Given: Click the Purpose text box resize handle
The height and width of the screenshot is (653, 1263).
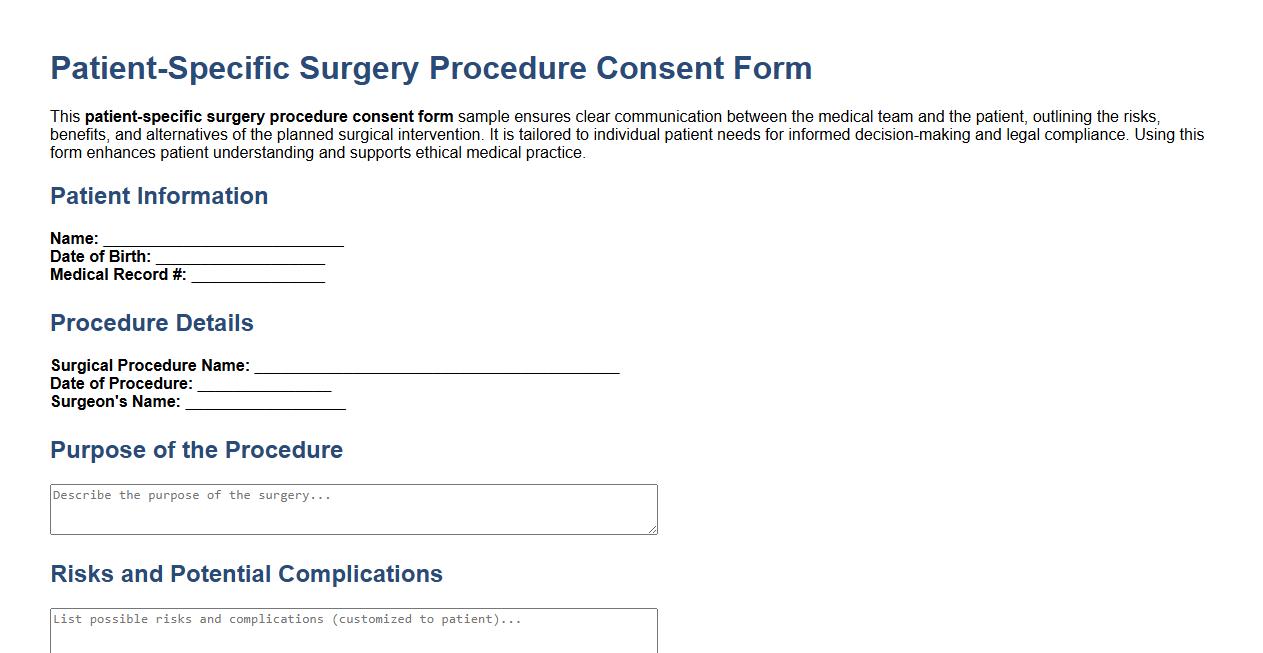Looking at the screenshot, I should click(653, 530).
